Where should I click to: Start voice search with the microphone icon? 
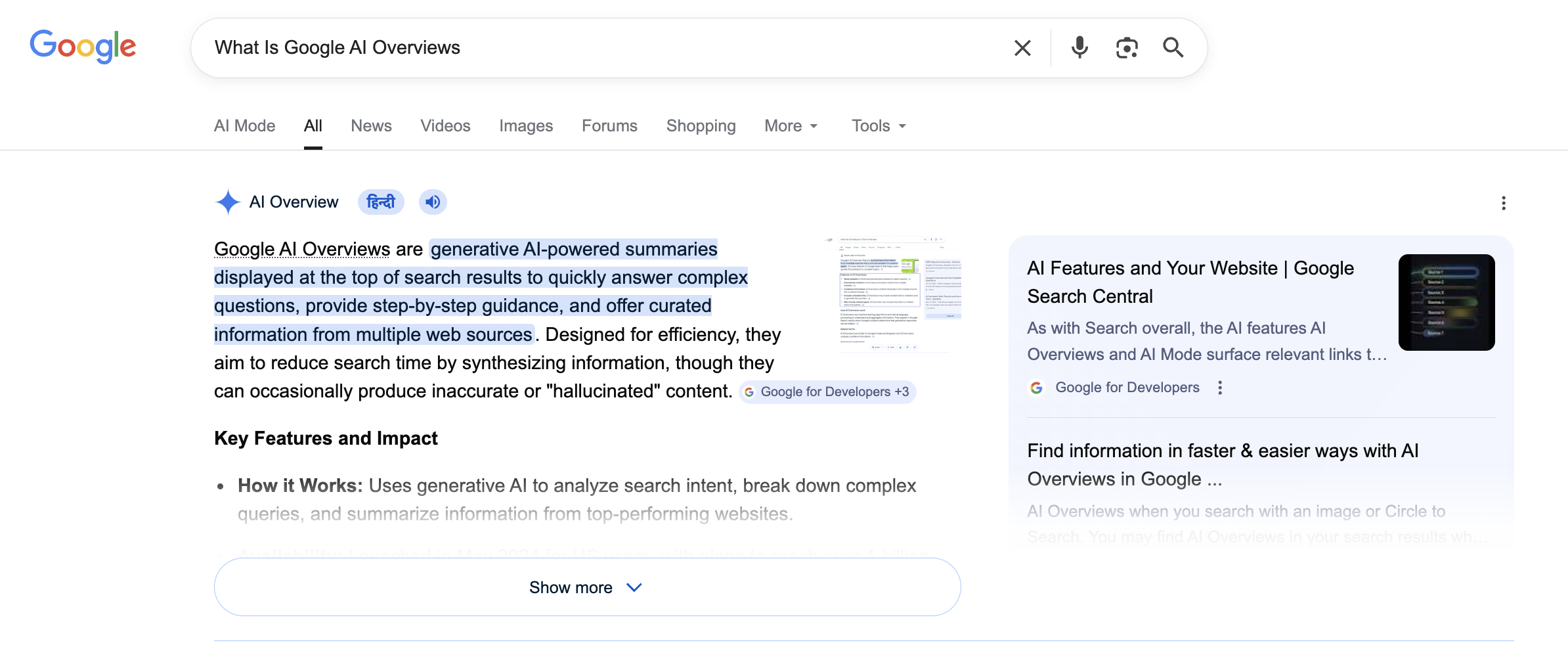click(x=1079, y=48)
